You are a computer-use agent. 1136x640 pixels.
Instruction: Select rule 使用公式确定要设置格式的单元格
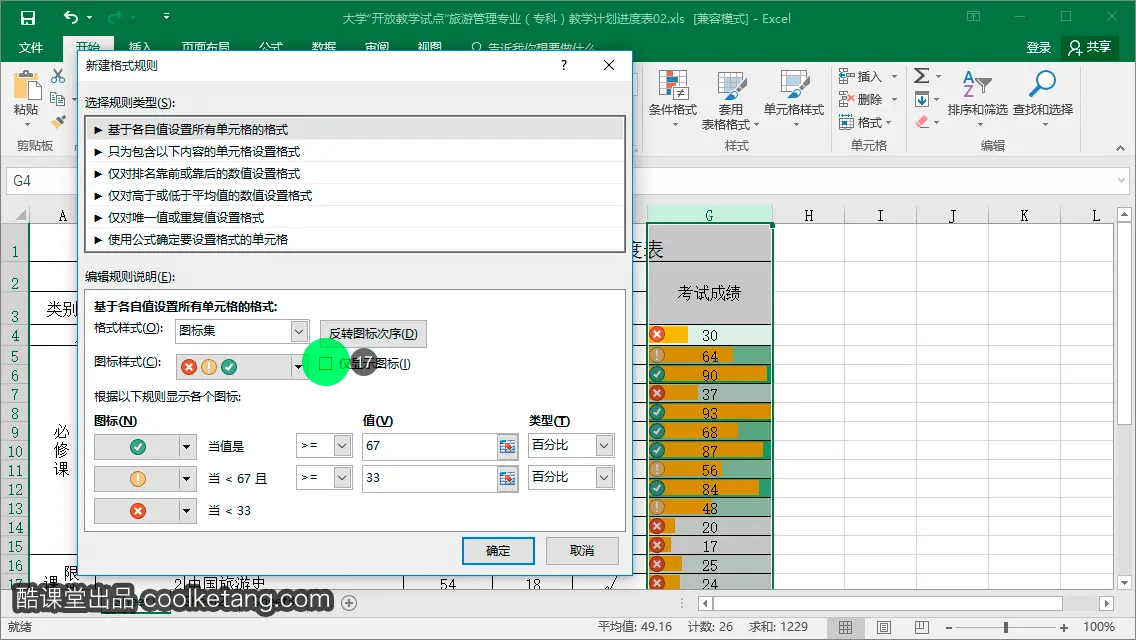coord(355,239)
